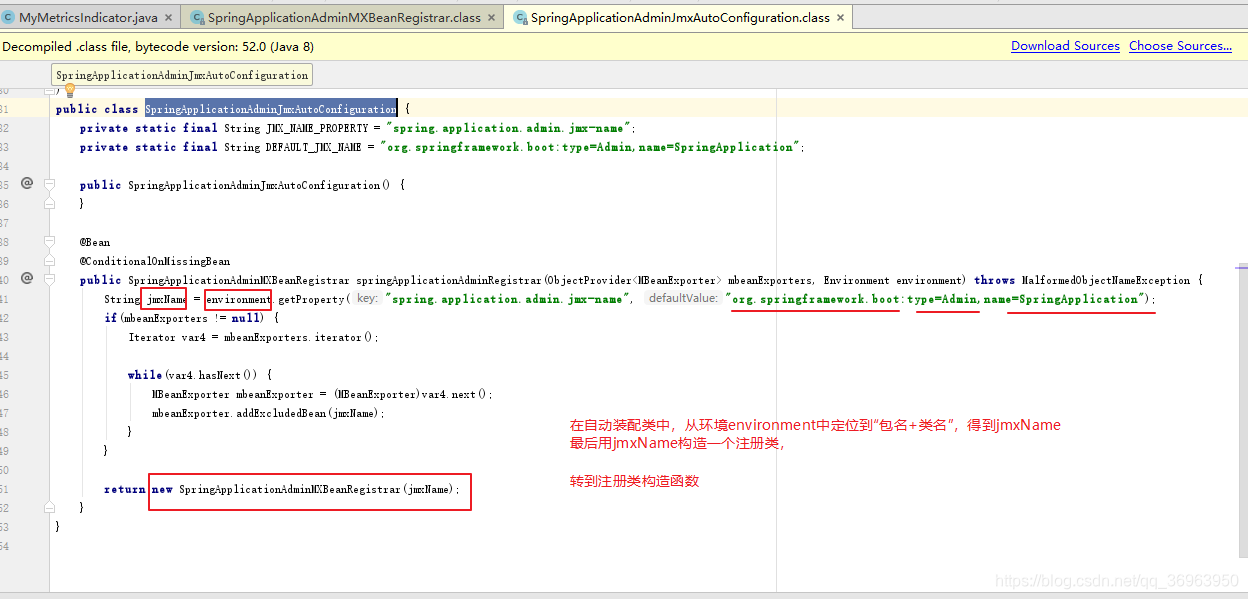
Task: Click the class icon on SpringApplicationAdminMXBeanRegistrar.class tab
Action: coord(198,18)
